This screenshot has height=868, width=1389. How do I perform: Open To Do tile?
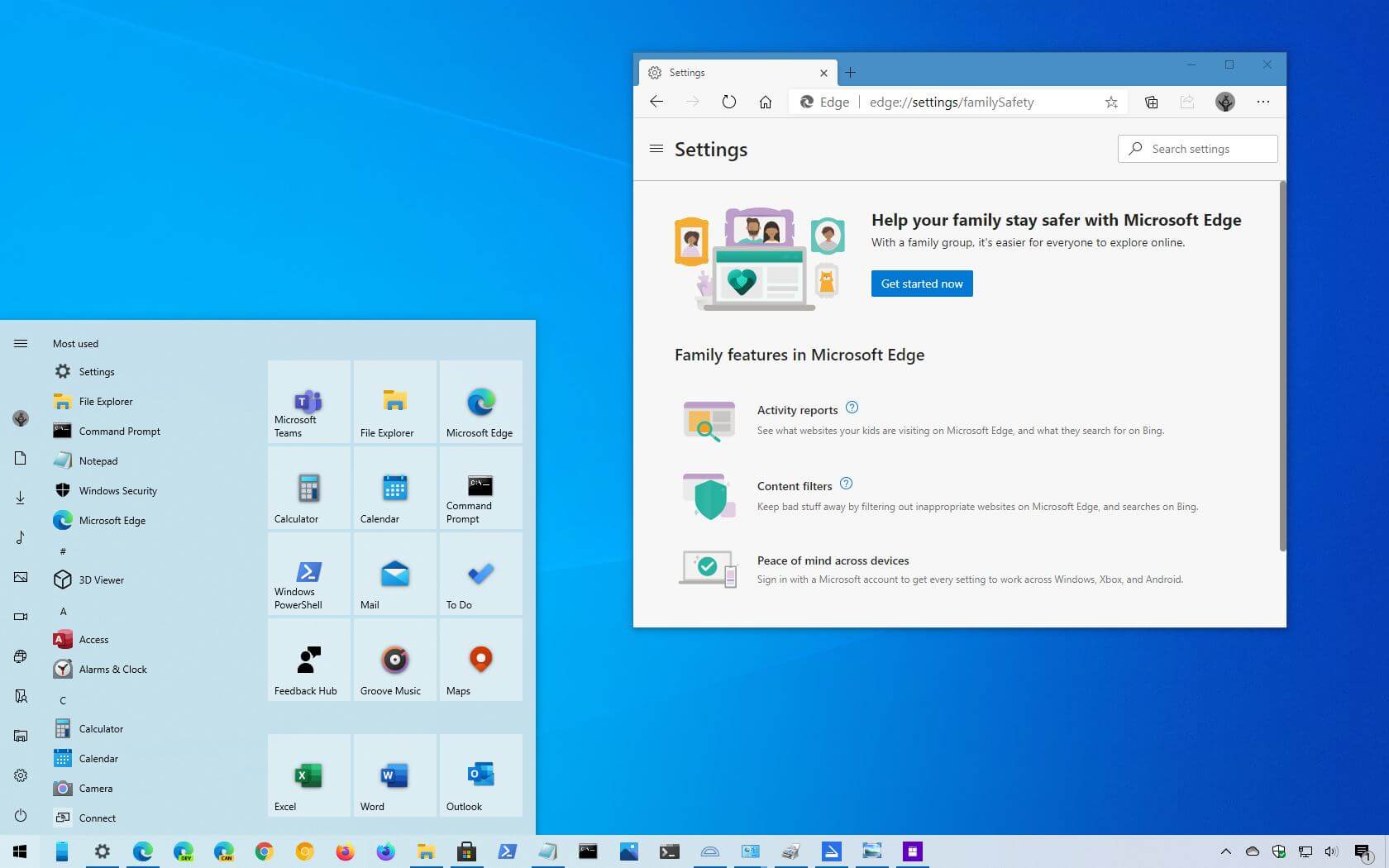click(x=481, y=574)
